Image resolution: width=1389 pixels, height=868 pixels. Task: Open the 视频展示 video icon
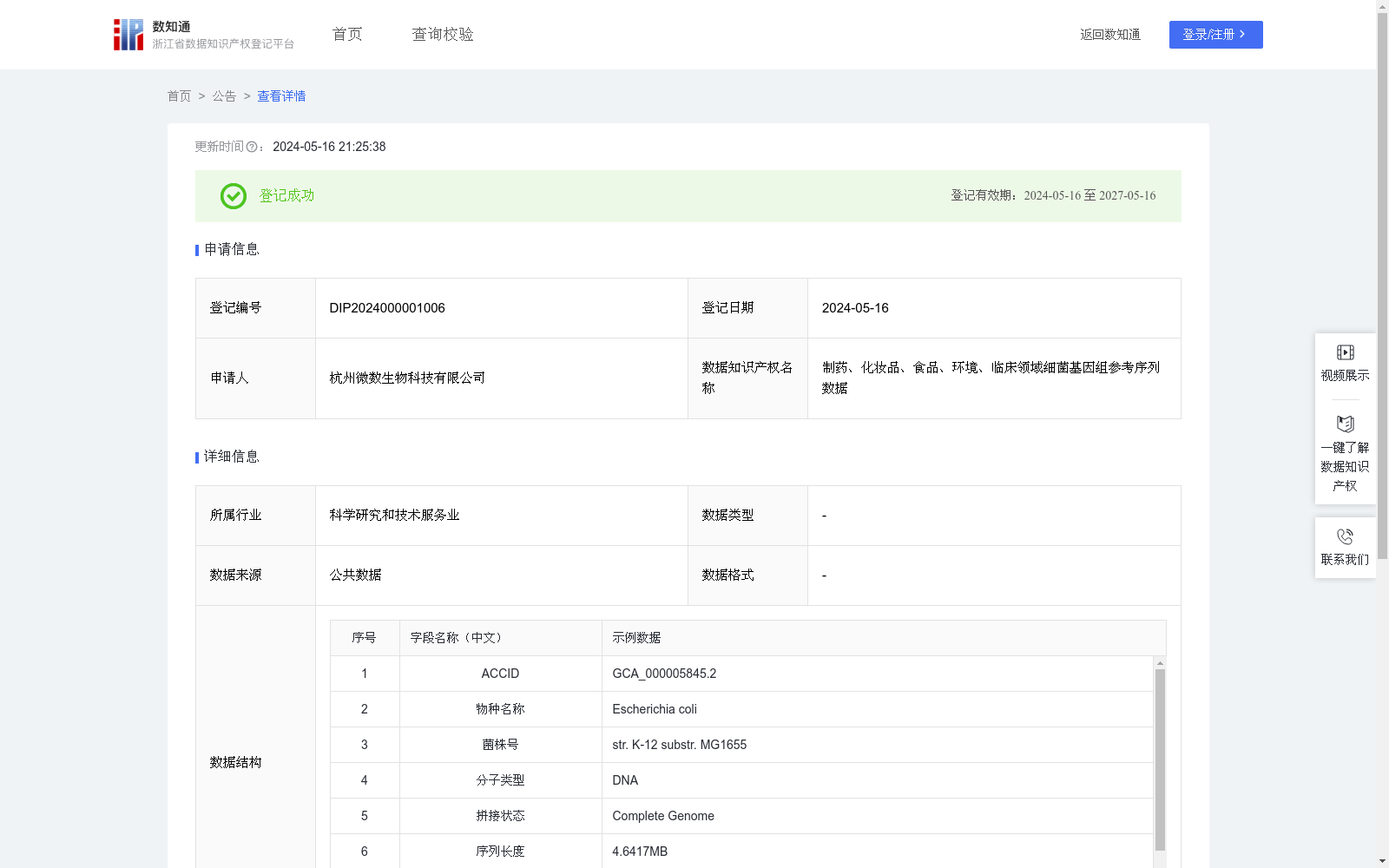(x=1345, y=352)
